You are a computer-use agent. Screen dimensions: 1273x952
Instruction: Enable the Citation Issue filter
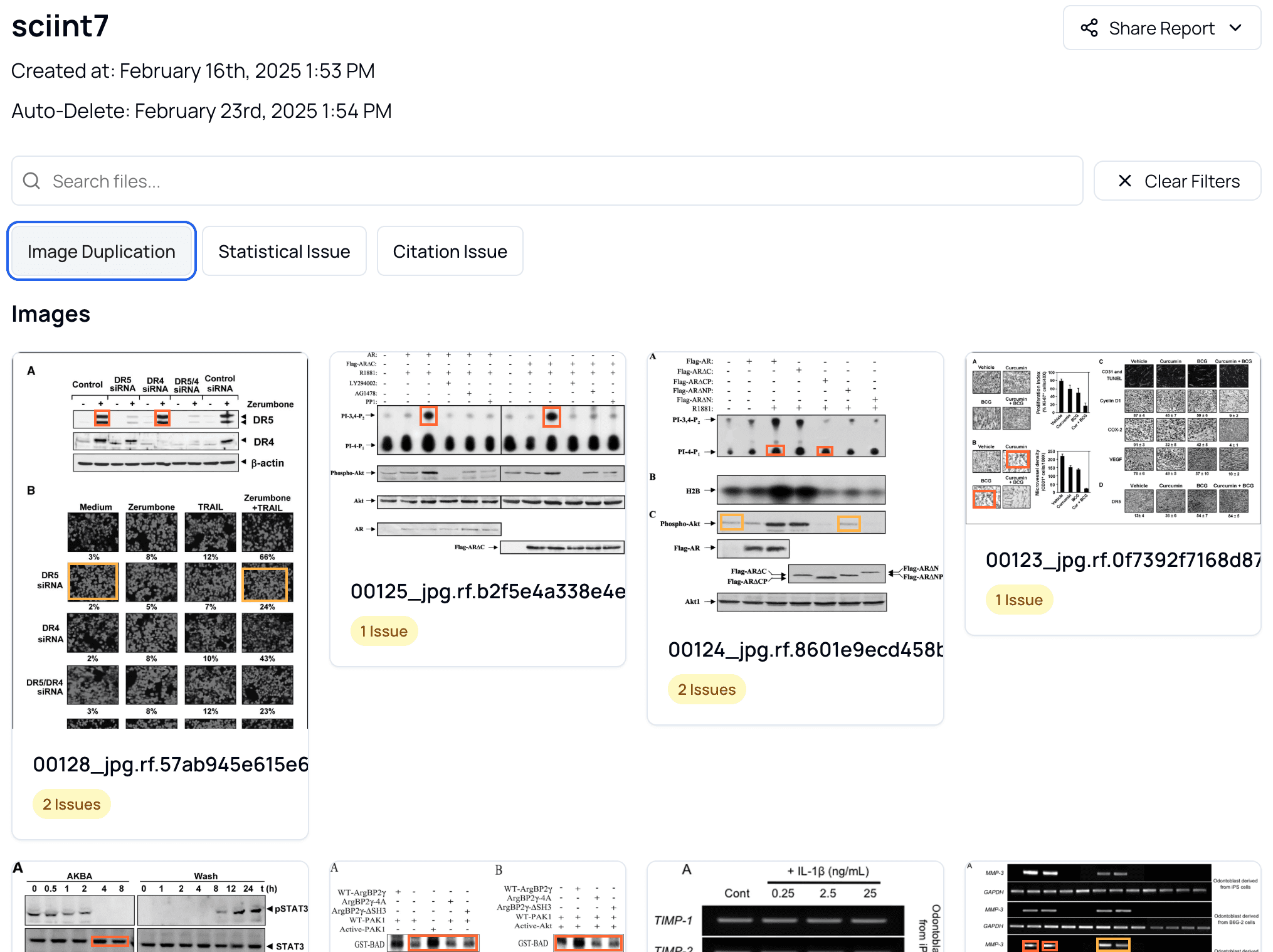click(x=450, y=251)
